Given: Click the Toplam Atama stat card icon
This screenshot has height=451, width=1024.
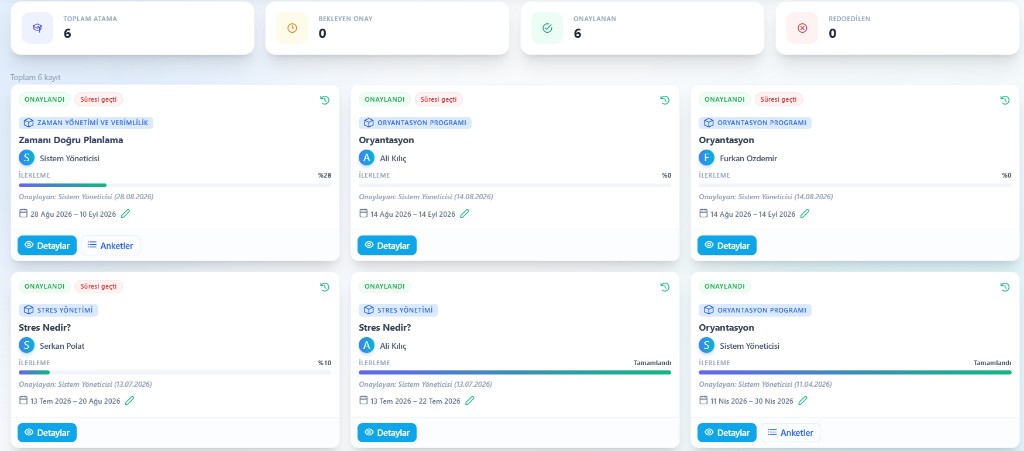Looking at the screenshot, I should pos(37,28).
